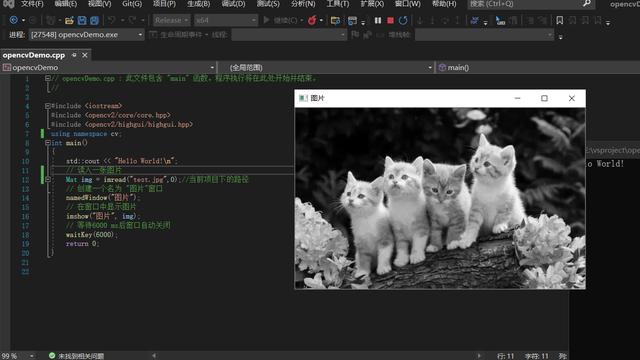Collapse the int main() function

tap(48, 143)
